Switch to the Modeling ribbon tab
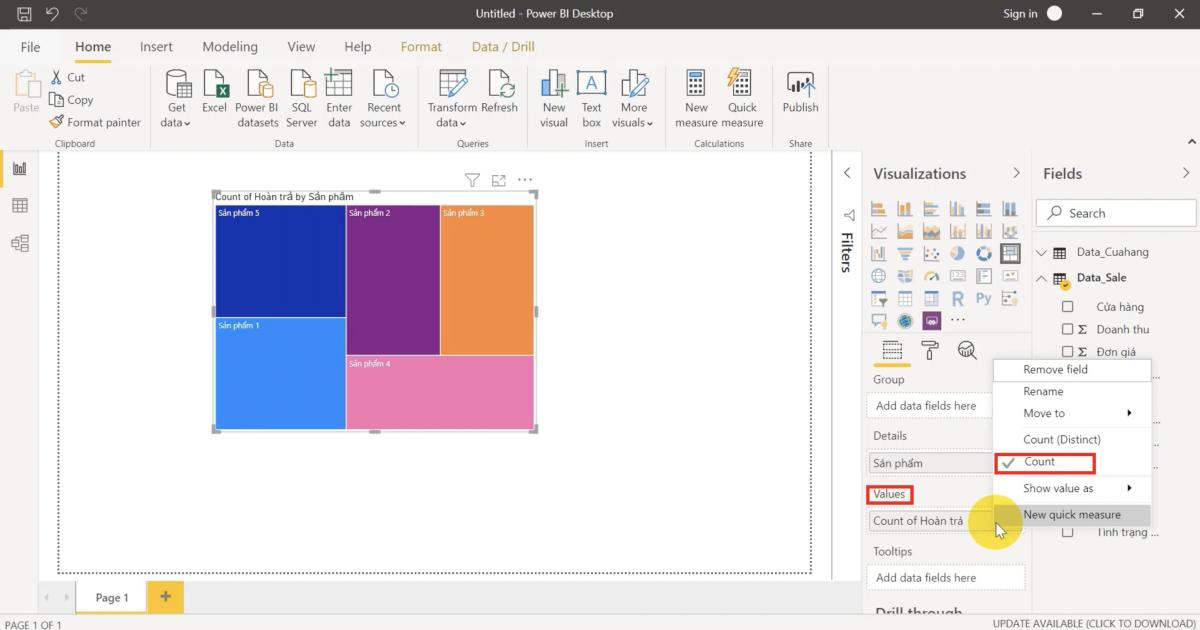The width and height of the screenshot is (1200, 630). coord(230,46)
